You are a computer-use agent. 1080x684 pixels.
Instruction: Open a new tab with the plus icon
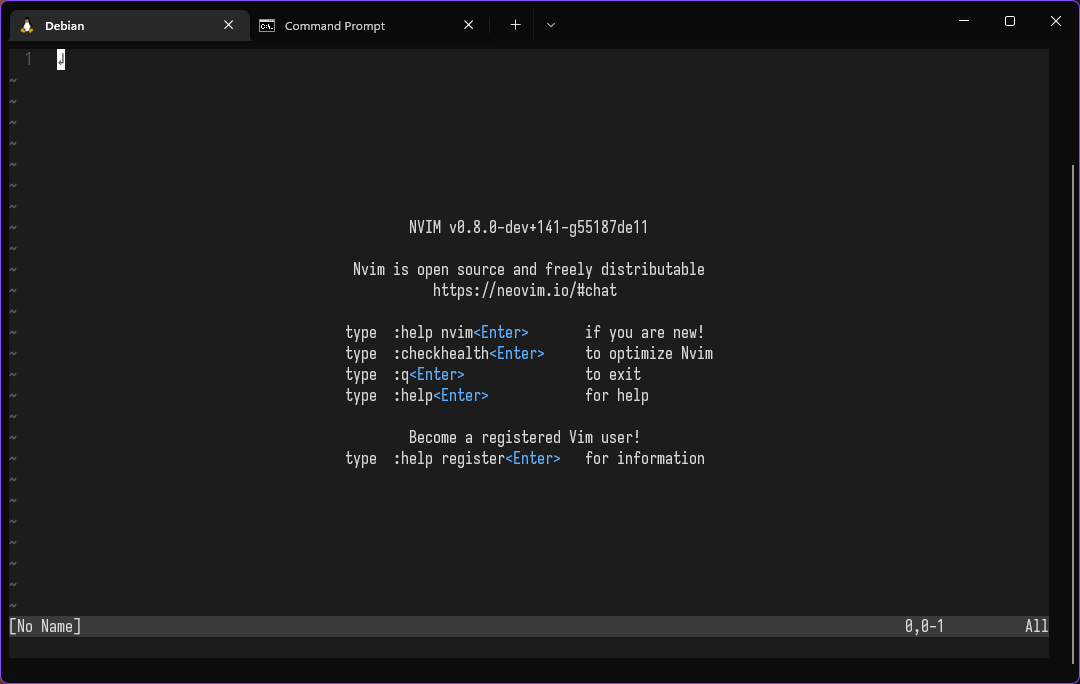pyautogui.click(x=514, y=24)
